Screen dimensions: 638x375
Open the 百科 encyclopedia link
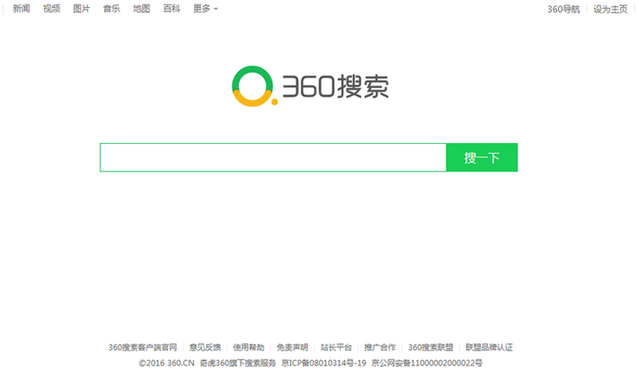[172, 9]
